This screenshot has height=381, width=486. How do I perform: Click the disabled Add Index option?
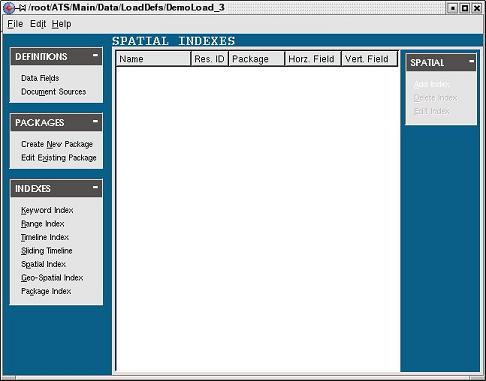coord(431,84)
